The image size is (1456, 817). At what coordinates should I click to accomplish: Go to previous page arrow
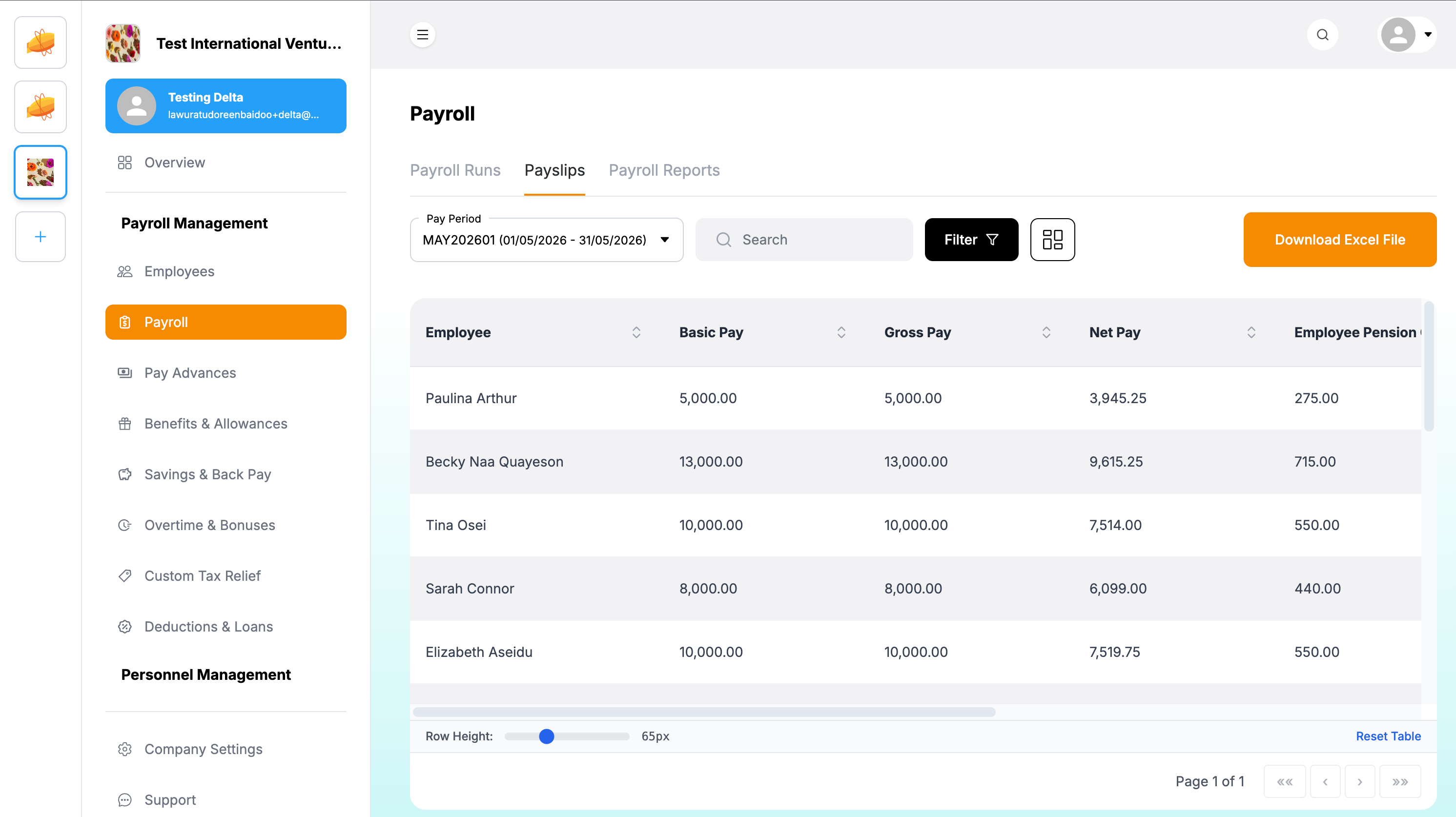(1326, 781)
